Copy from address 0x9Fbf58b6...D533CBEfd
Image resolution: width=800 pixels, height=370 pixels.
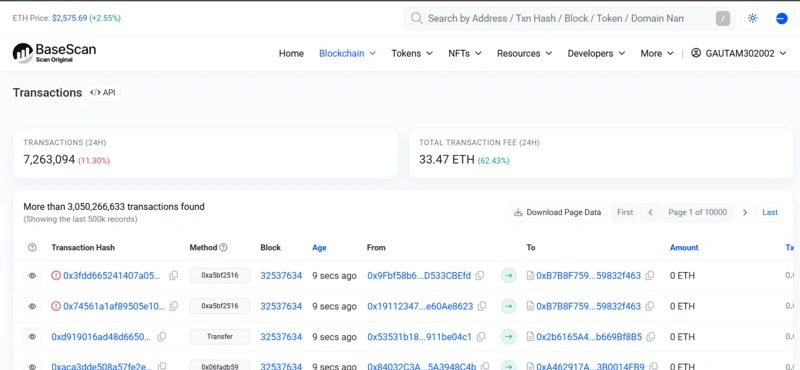tap(480, 276)
